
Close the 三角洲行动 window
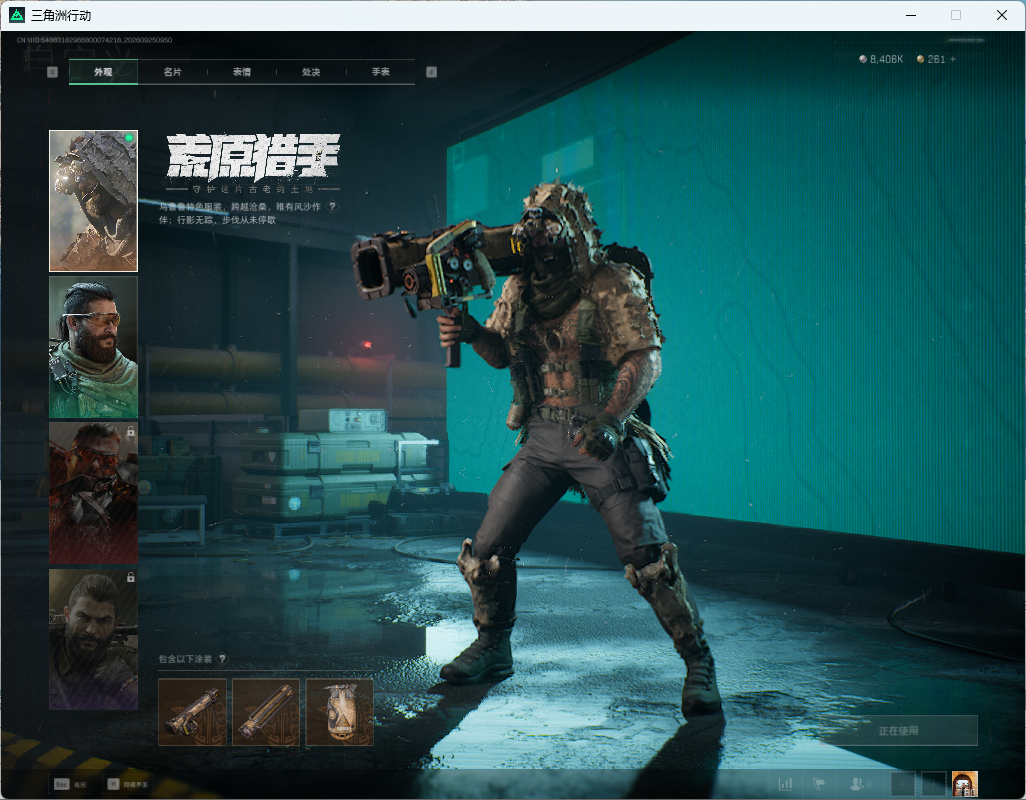(1002, 15)
